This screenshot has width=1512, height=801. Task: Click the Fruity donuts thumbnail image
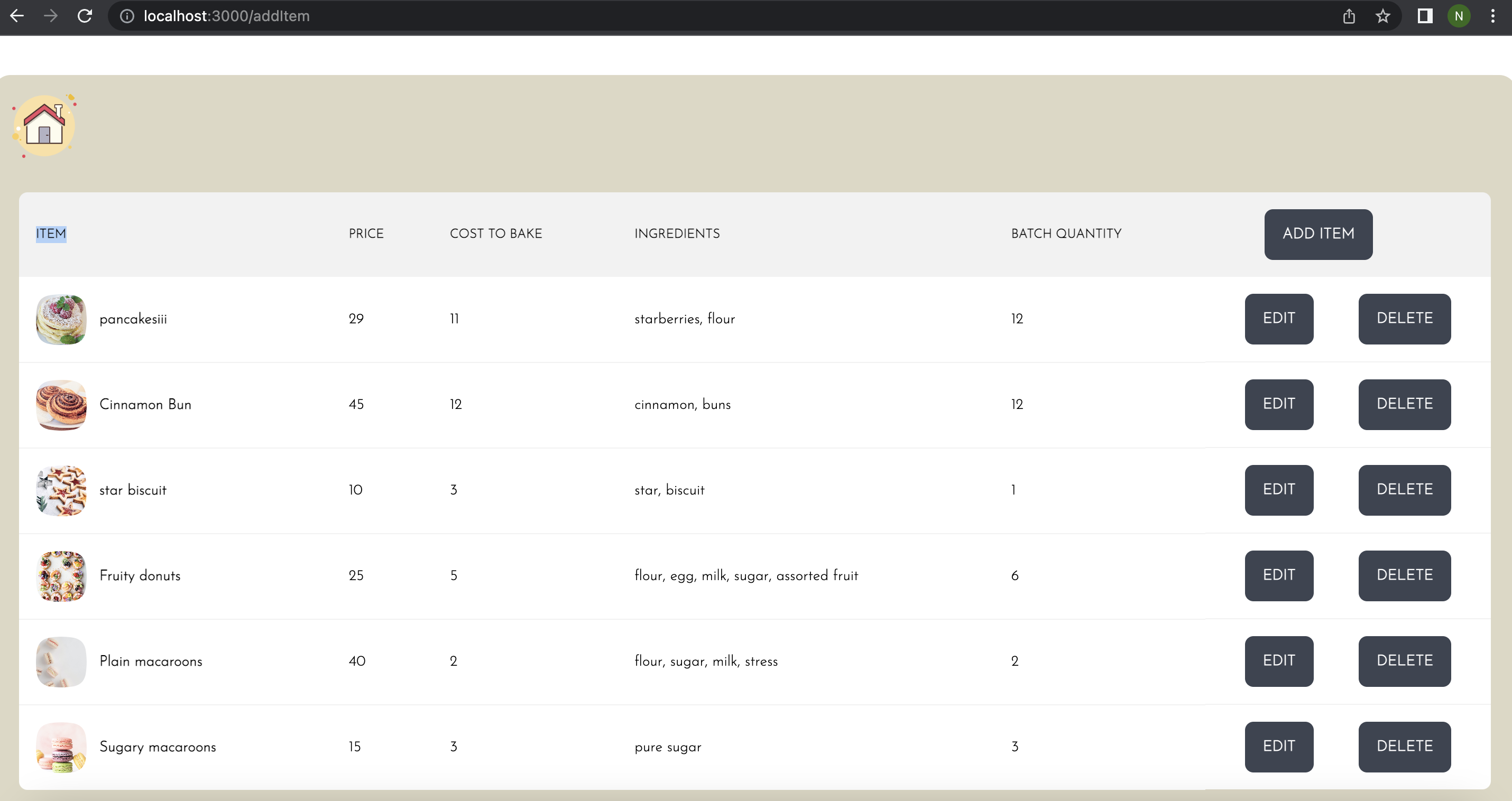(x=61, y=576)
